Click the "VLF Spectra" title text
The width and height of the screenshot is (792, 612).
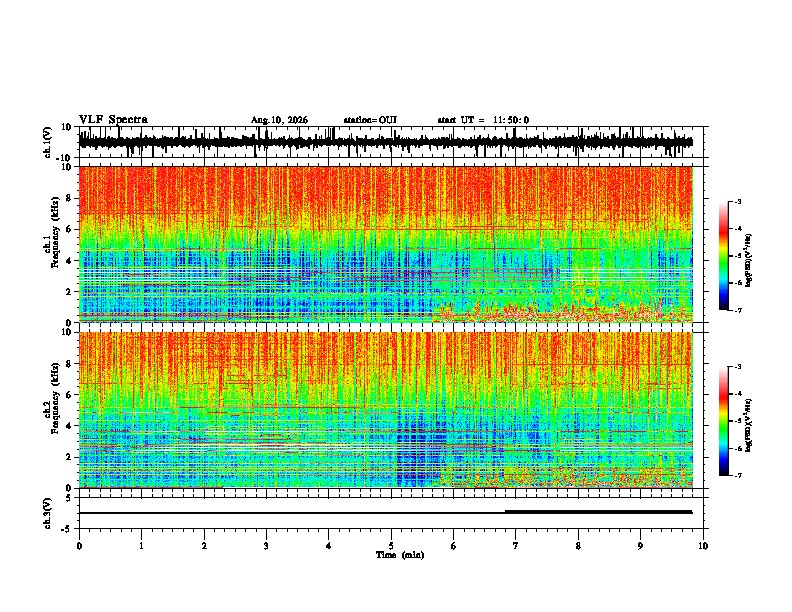113,120
